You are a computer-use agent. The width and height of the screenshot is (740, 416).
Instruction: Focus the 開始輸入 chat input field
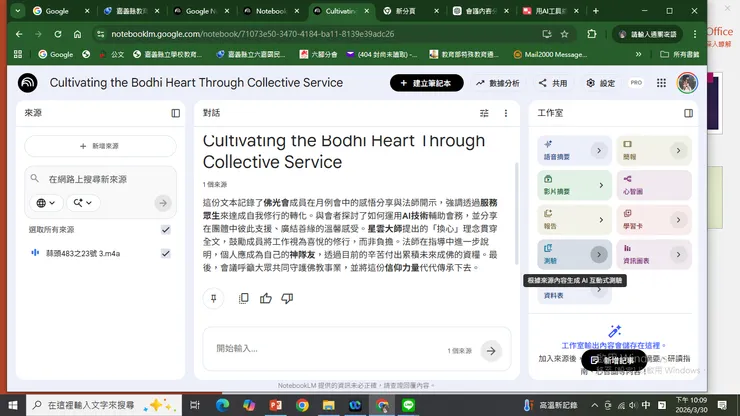326,348
